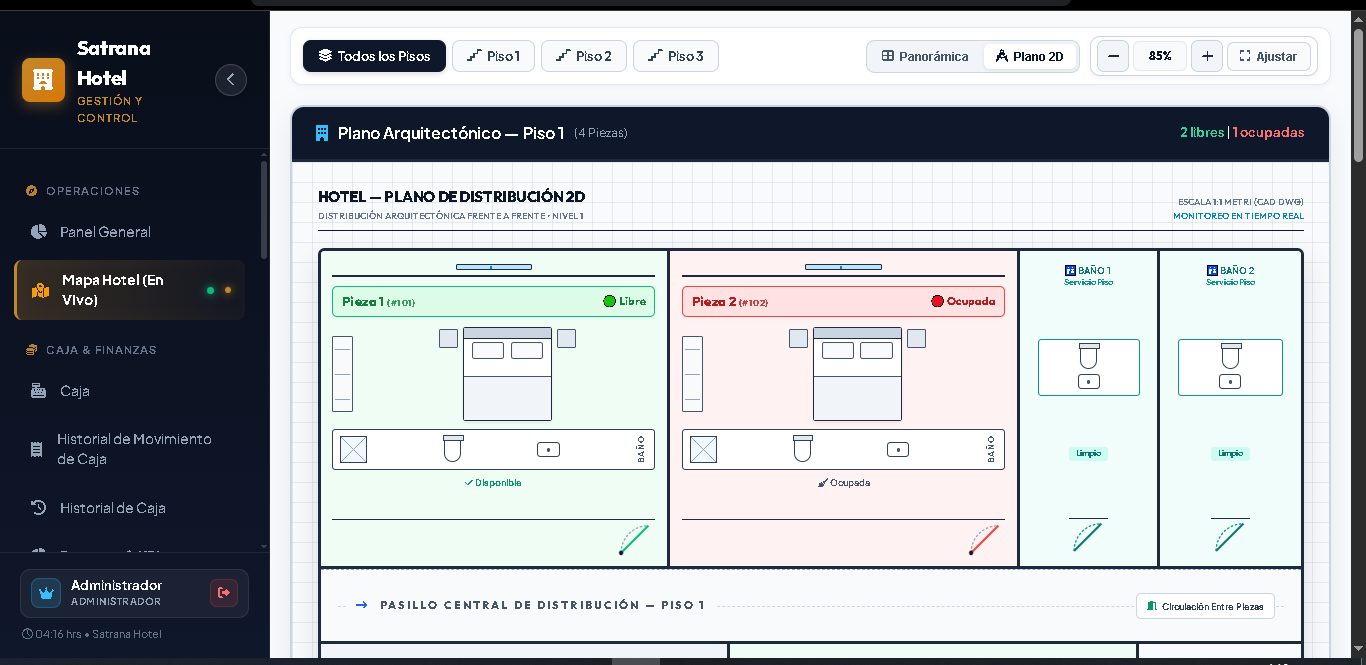The image size is (1366, 665).
Task: Decrease zoom with the minus button
Action: pos(1113,56)
